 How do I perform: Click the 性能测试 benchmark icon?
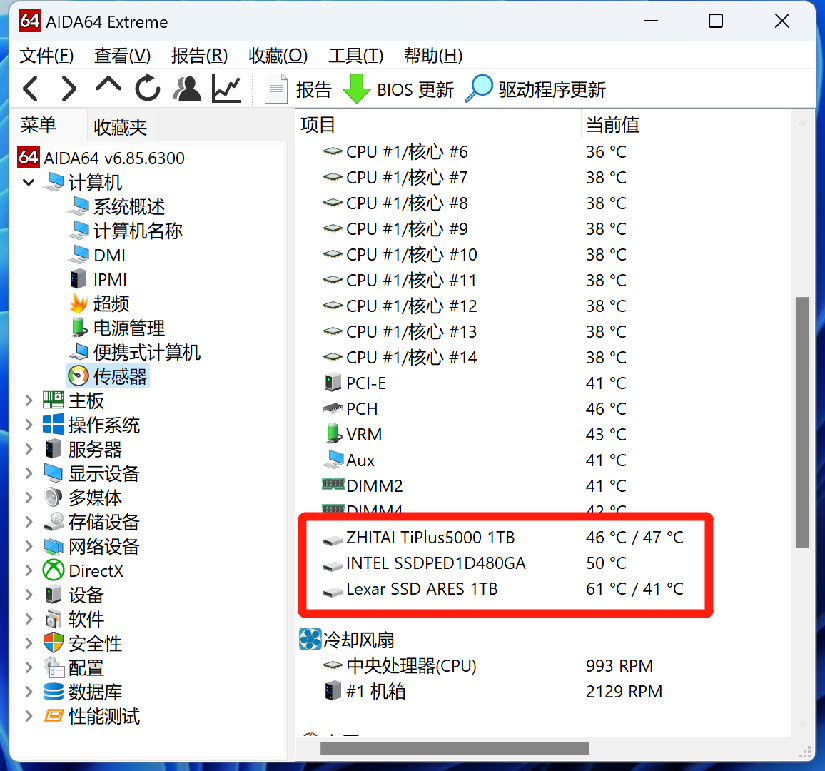coord(53,716)
